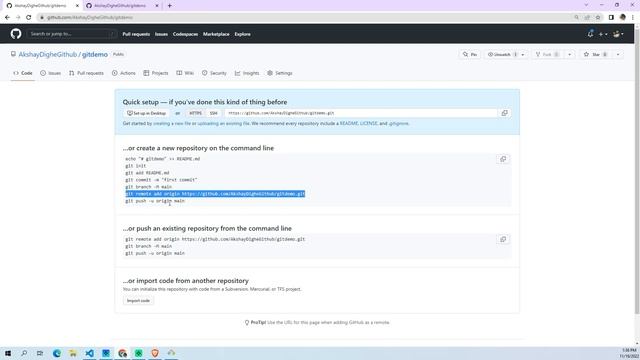Open the Chrome profile avatar

click(622, 18)
